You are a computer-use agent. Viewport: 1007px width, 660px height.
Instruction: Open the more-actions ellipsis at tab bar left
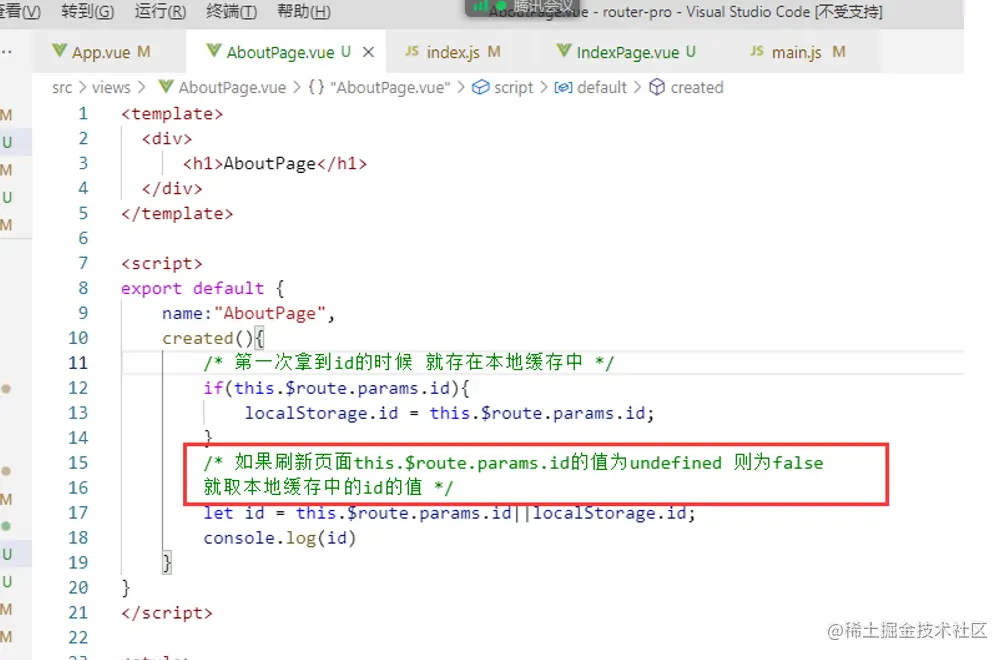pos(6,52)
